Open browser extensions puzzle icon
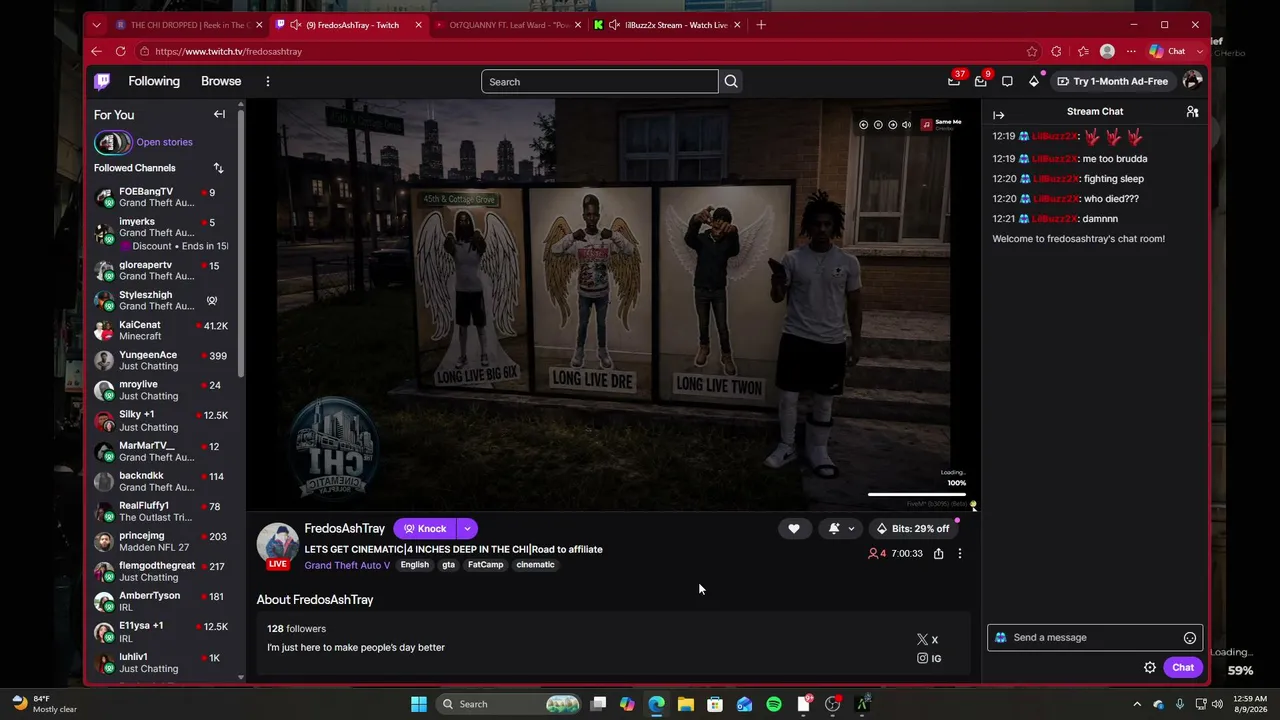 click(1056, 51)
